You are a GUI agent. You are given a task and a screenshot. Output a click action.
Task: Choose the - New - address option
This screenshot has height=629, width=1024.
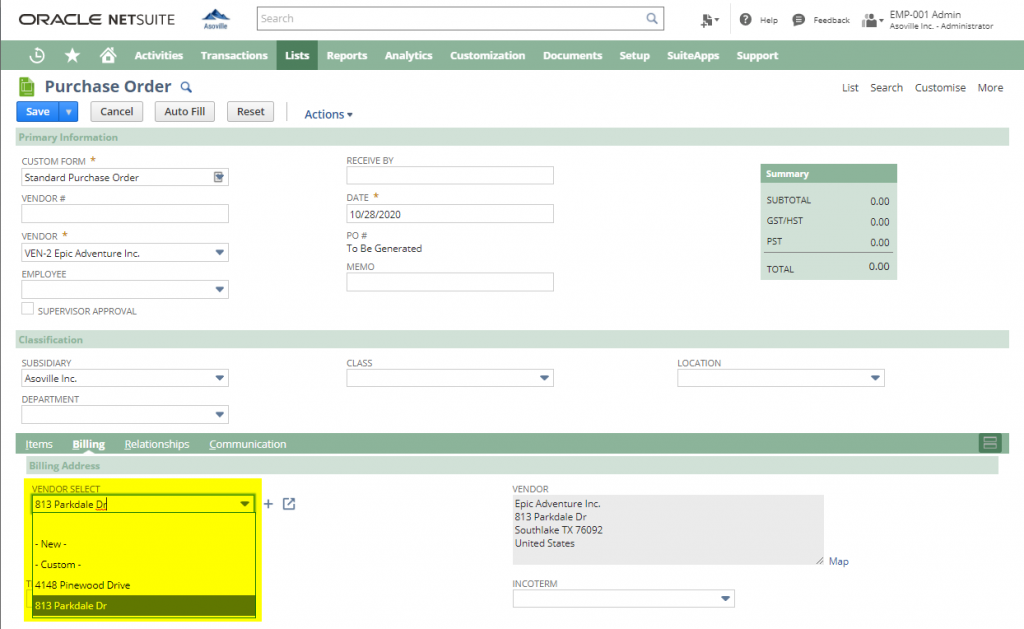(144, 544)
